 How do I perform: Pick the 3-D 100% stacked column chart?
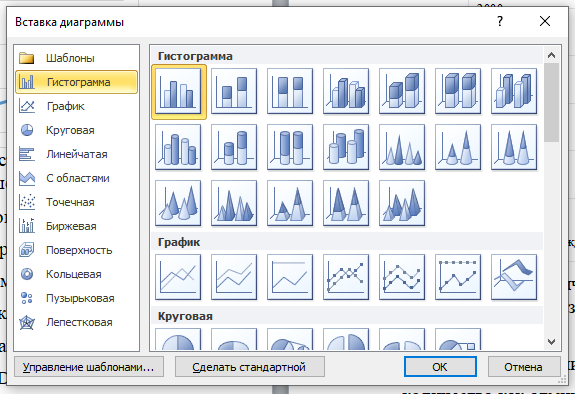pyautogui.click(x=458, y=91)
